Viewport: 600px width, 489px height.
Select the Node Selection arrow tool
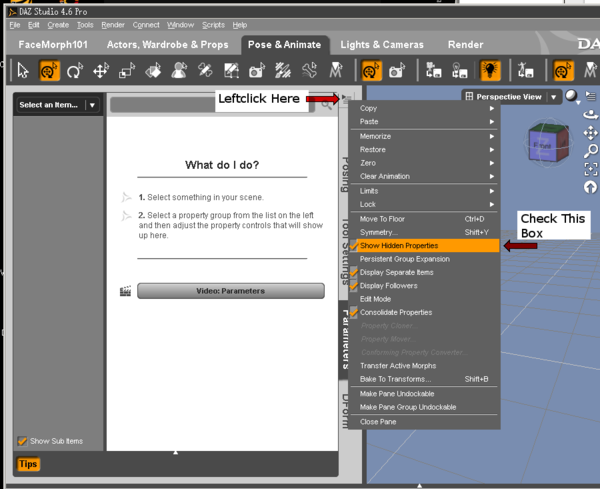tap(23, 71)
